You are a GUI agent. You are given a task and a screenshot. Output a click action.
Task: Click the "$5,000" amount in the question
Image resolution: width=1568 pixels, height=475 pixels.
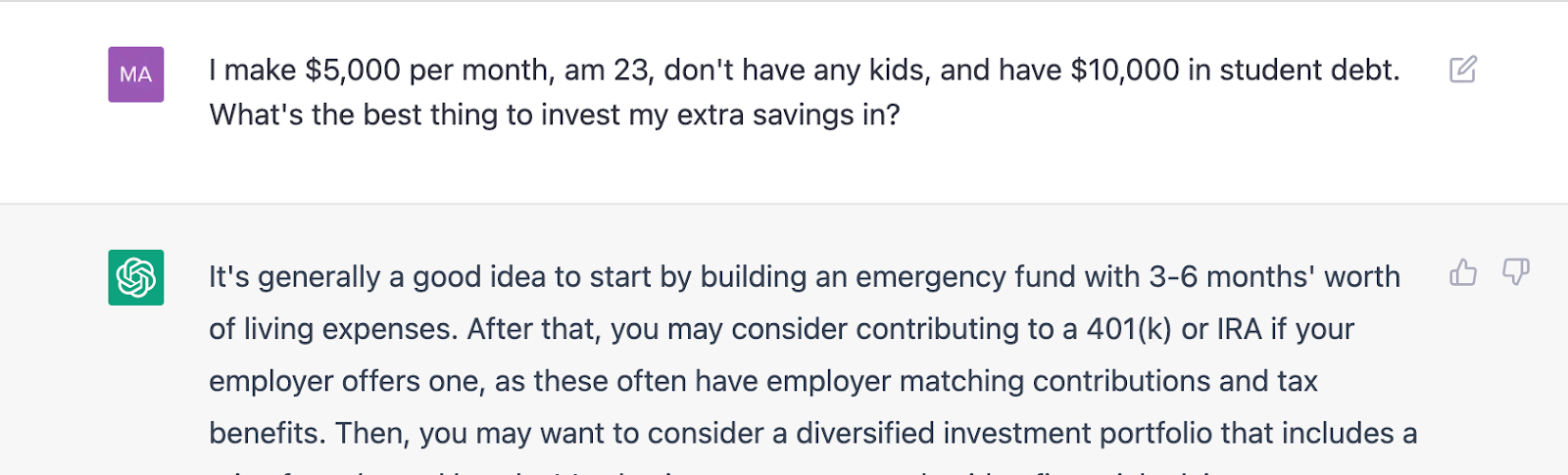(353, 71)
